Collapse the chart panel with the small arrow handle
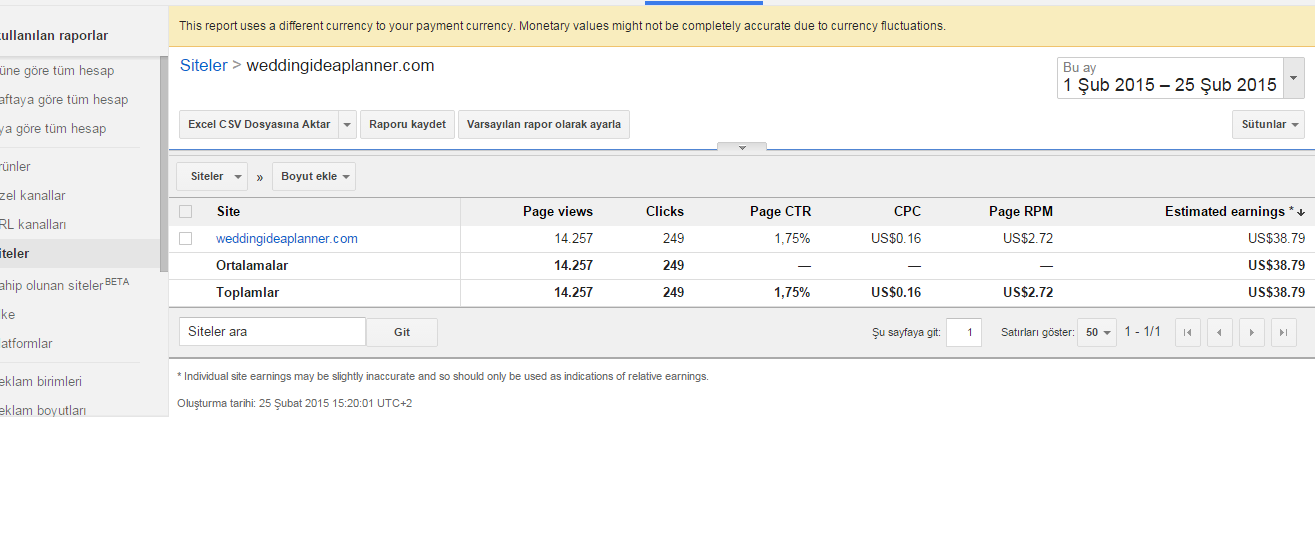The image size is (1315, 540). (742, 147)
